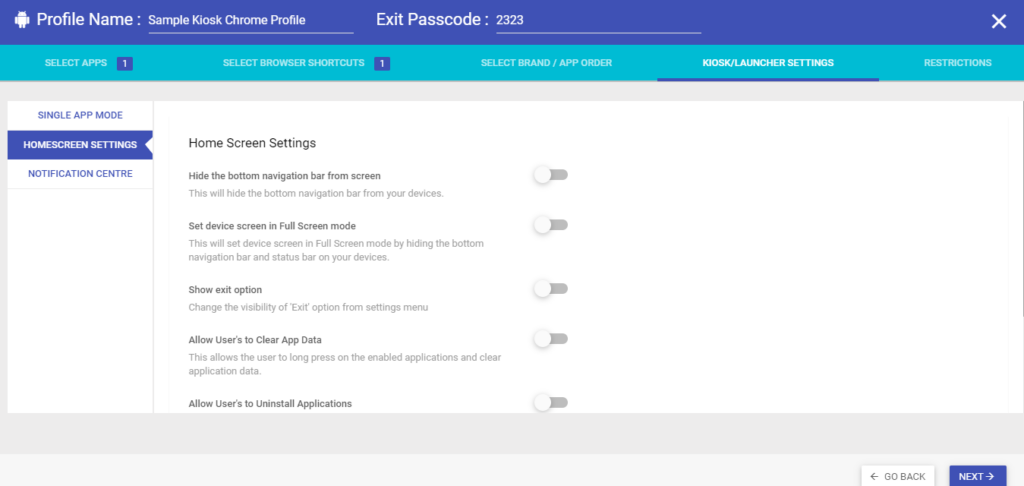
Task: Open the Select Brand / App Order tab
Action: pyautogui.click(x=547, y=63)
